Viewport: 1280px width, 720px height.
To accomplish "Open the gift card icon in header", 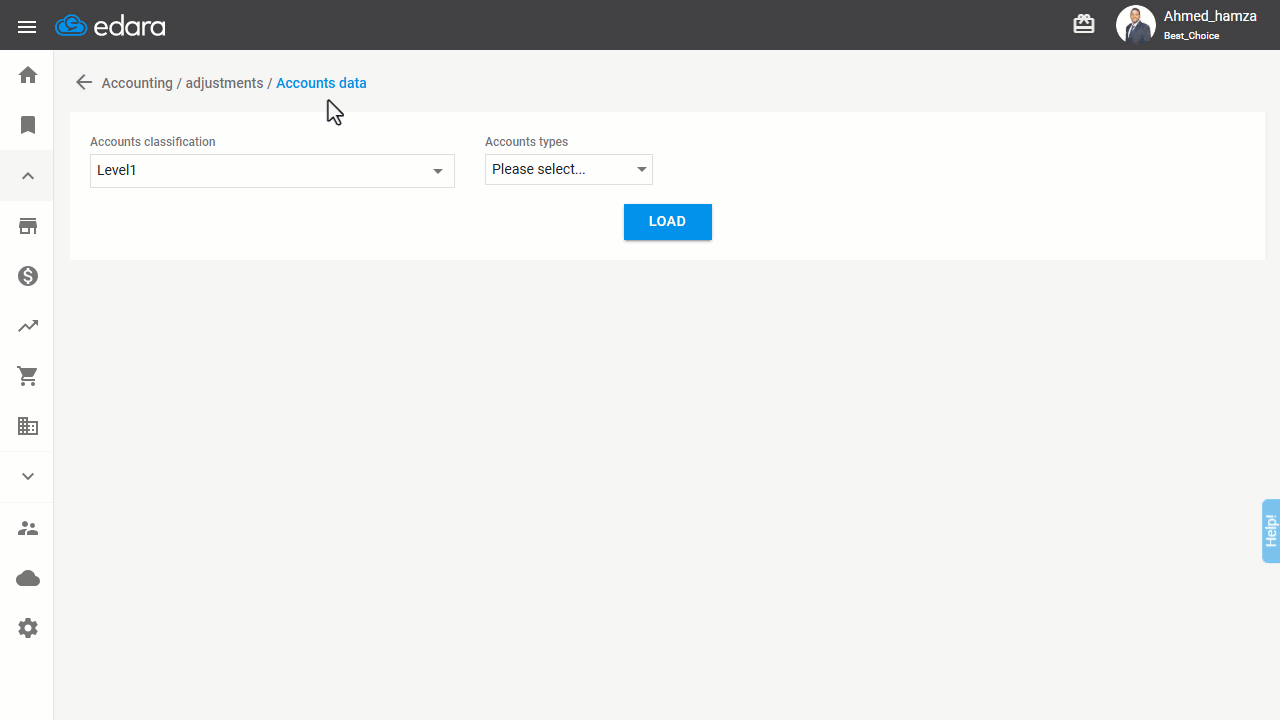I will tap(1084, 24).
